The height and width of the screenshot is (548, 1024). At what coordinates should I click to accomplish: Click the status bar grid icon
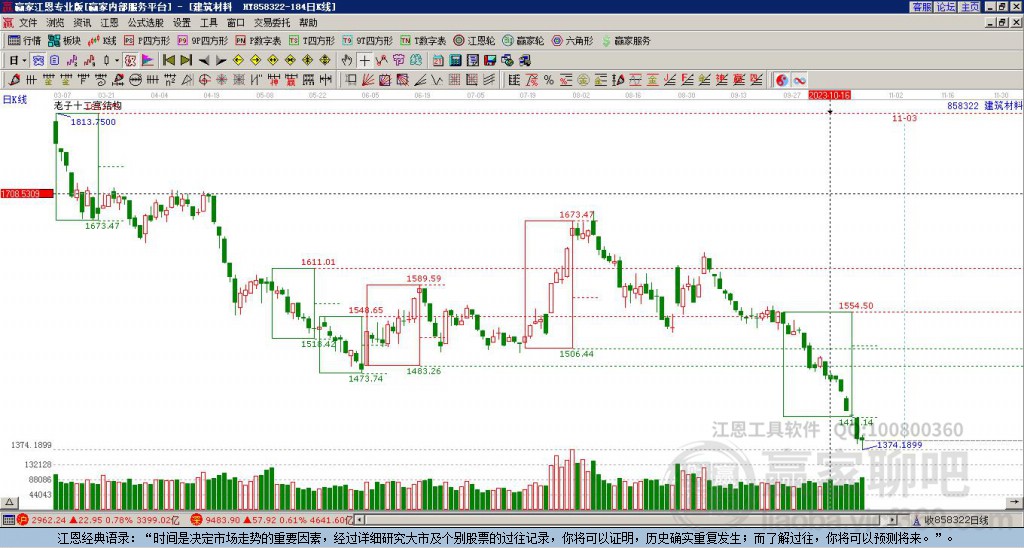(8, 521)
